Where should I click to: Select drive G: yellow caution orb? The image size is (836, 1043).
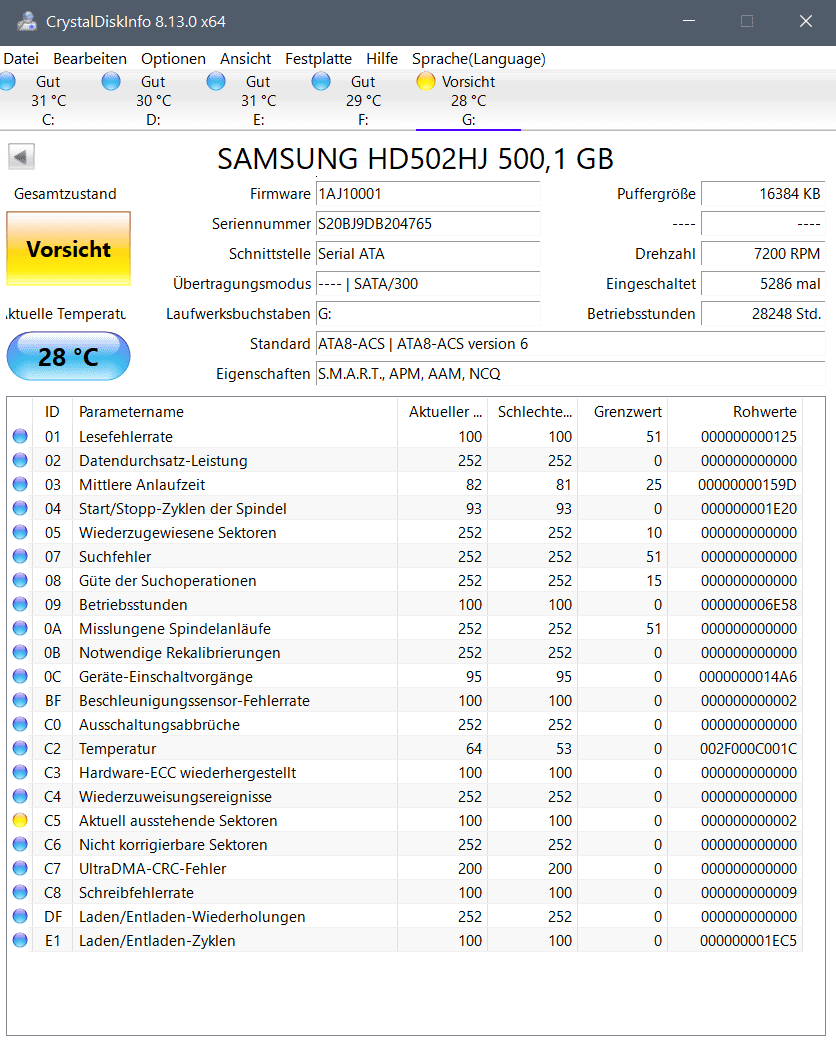426,81
